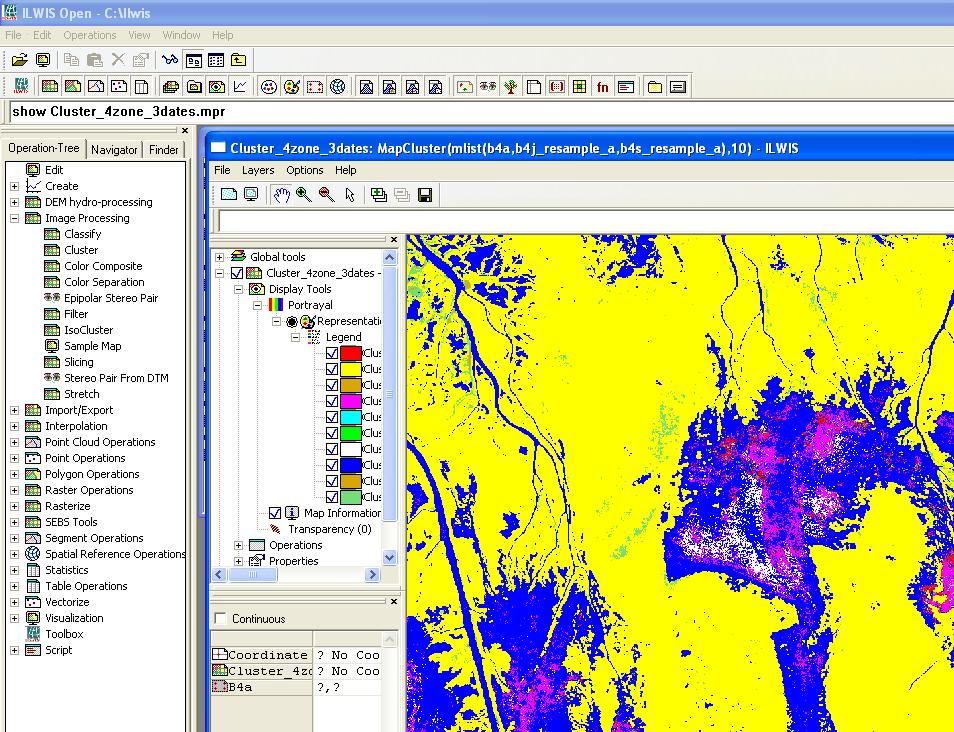This screenshot has width=954, height=732.
Task: Switch to the Navigator tab
Action: (114, 150)
